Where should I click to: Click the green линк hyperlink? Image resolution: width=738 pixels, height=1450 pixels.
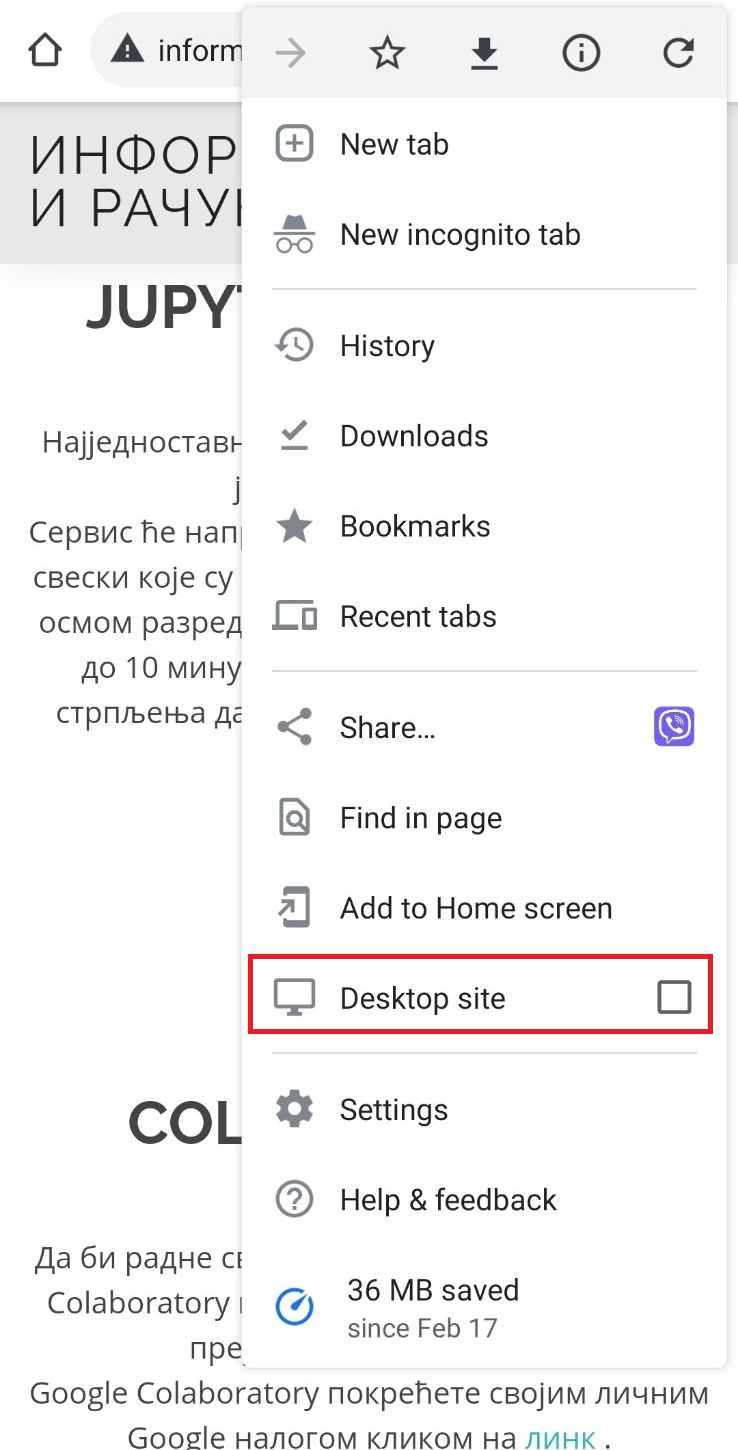(560, 1437)
